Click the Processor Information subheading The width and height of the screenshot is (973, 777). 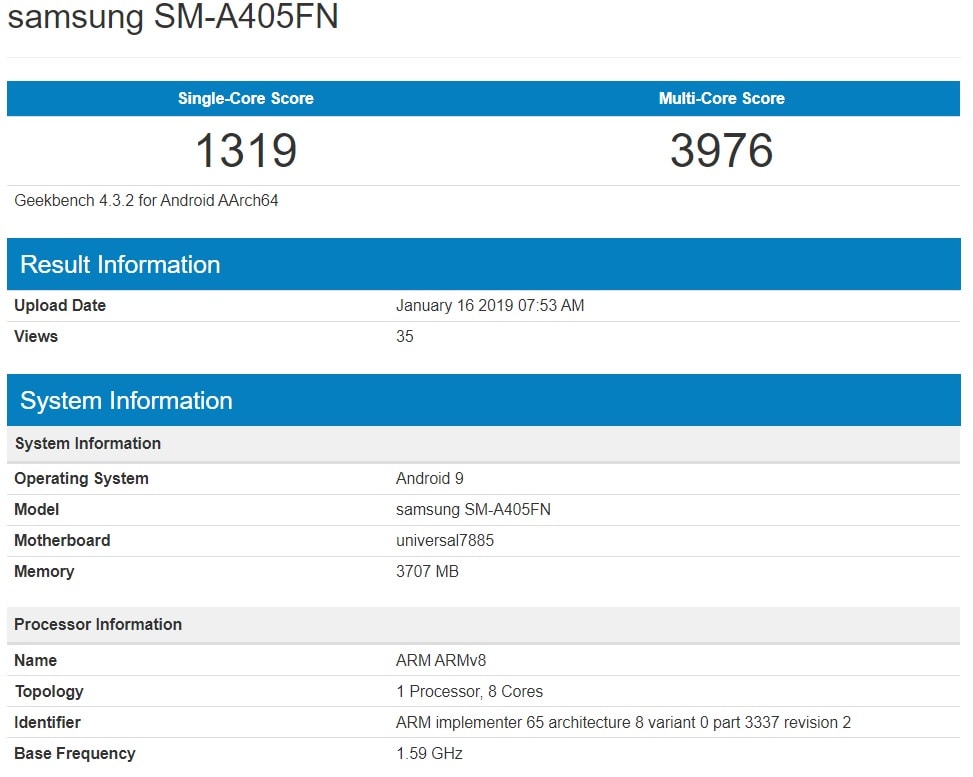[483, 624]
